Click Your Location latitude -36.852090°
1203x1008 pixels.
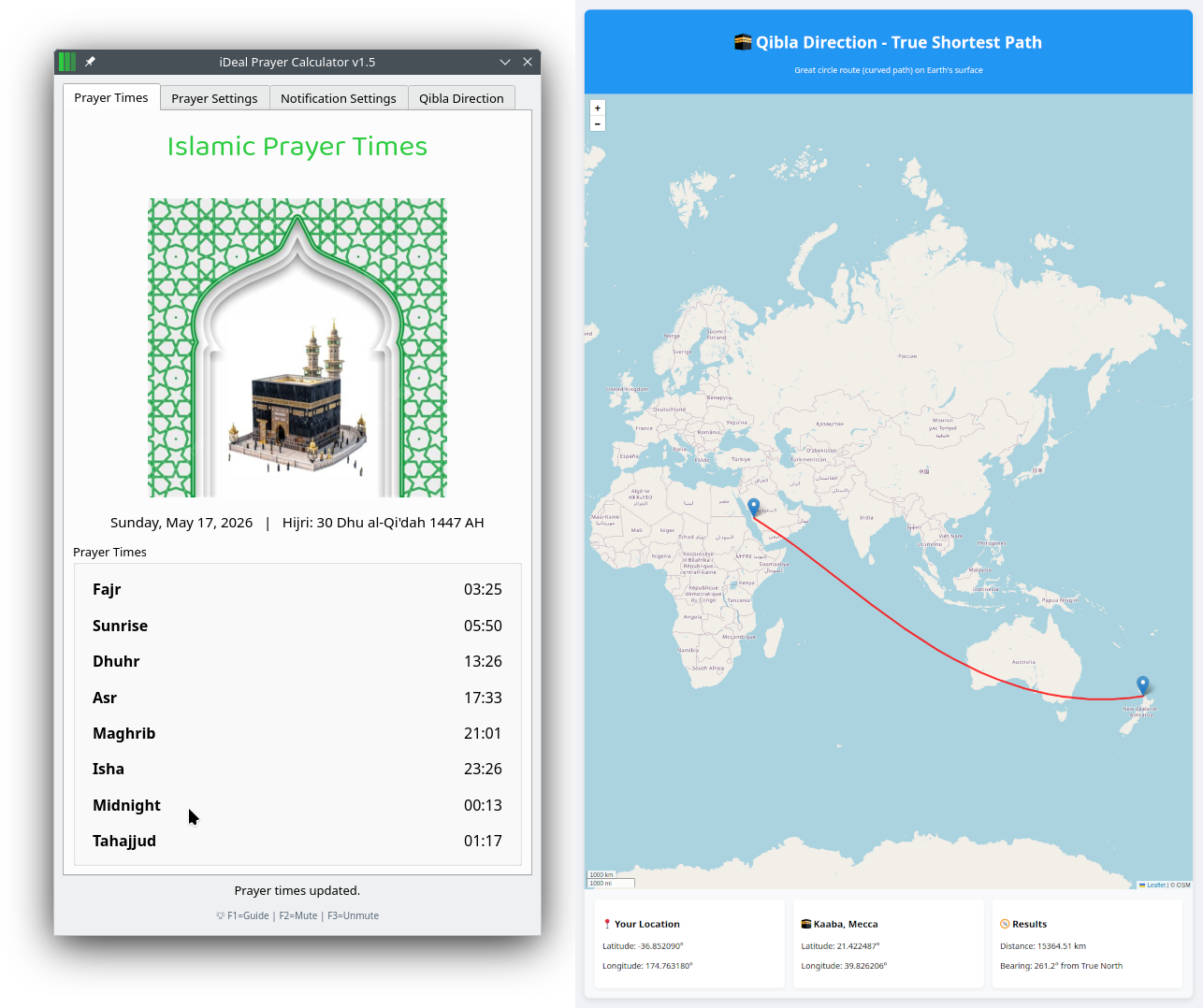pyautogui.click(x=643, y=946)
